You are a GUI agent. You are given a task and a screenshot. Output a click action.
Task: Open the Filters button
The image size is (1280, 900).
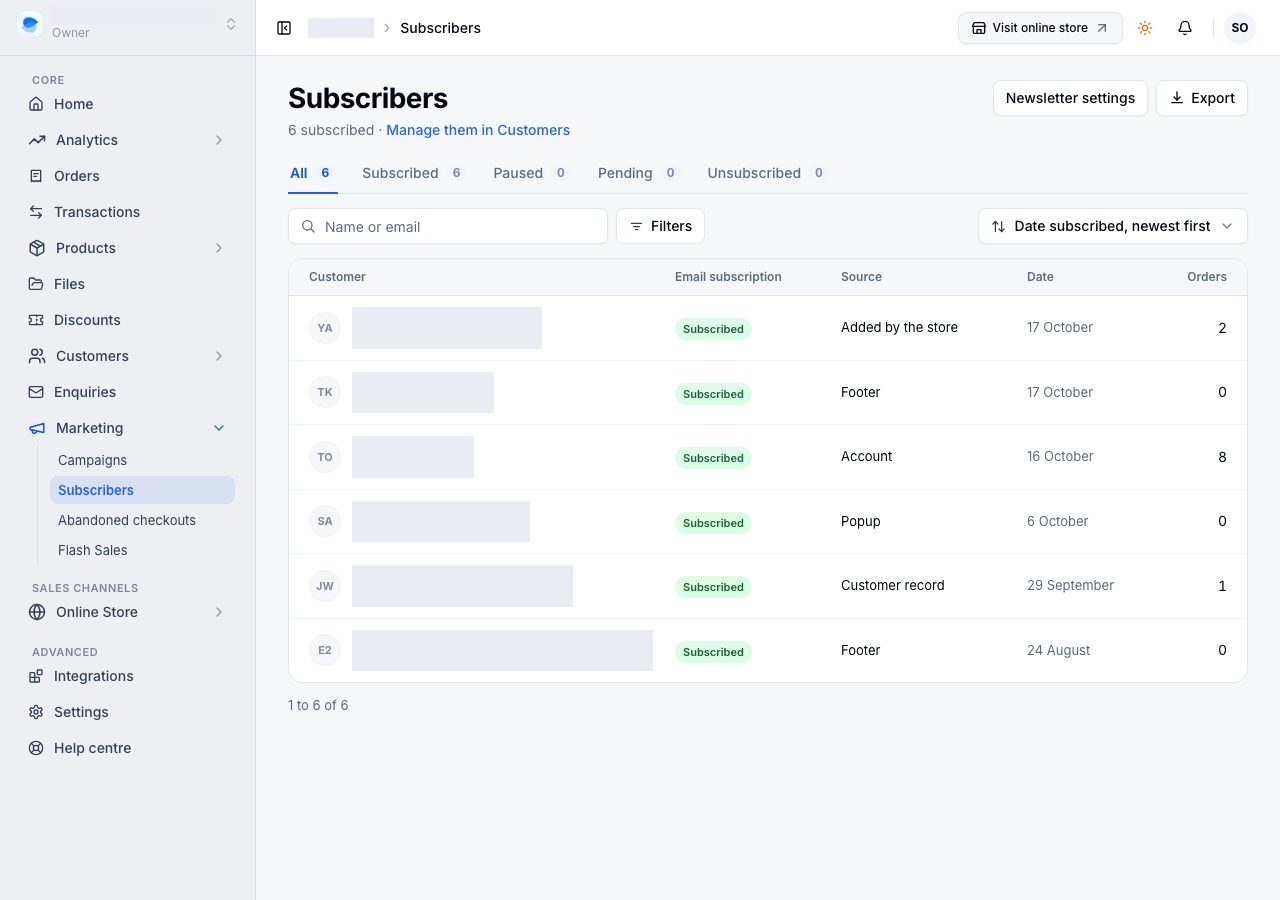660,226
